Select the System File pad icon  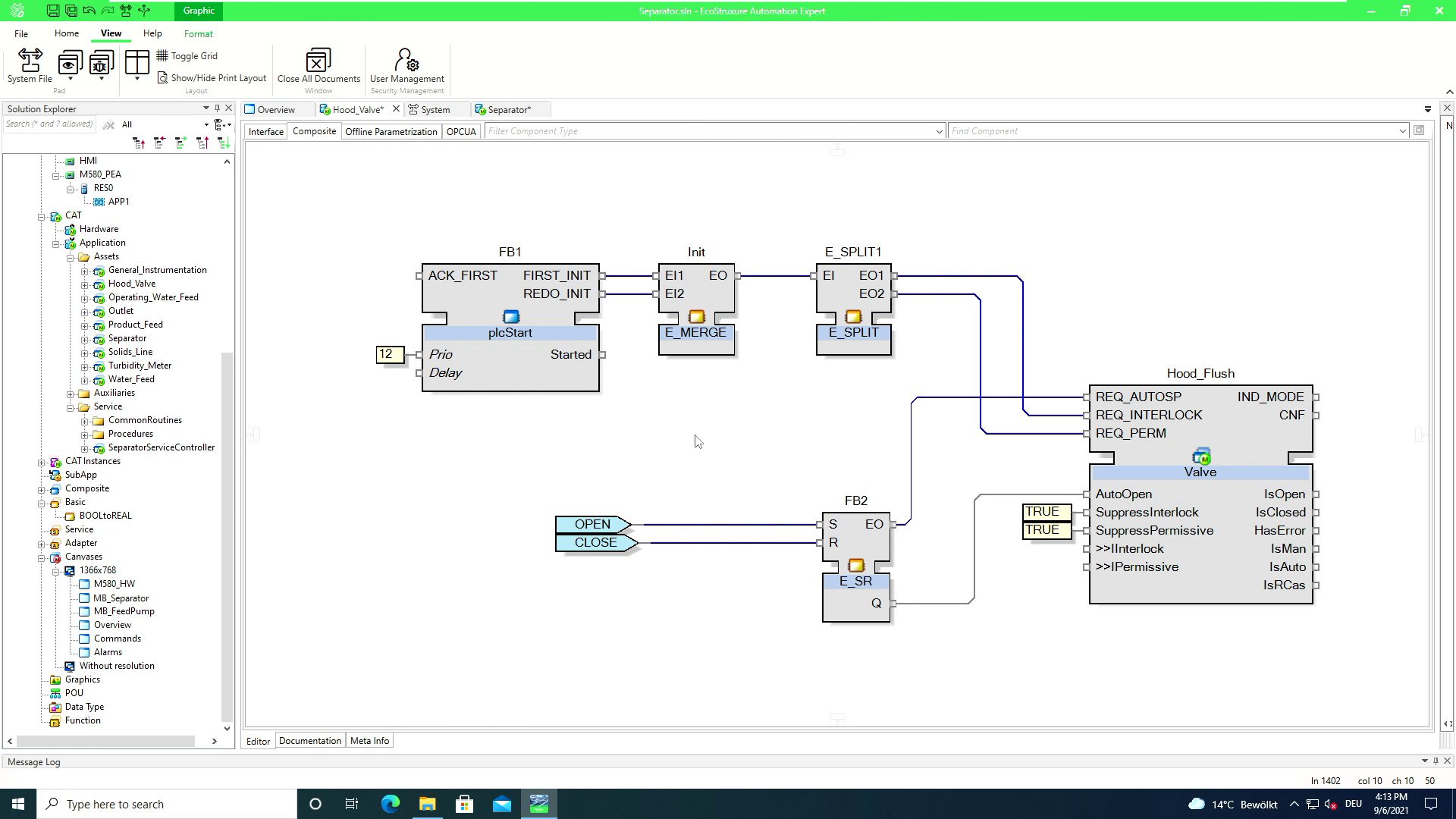(x=29, y=64)
